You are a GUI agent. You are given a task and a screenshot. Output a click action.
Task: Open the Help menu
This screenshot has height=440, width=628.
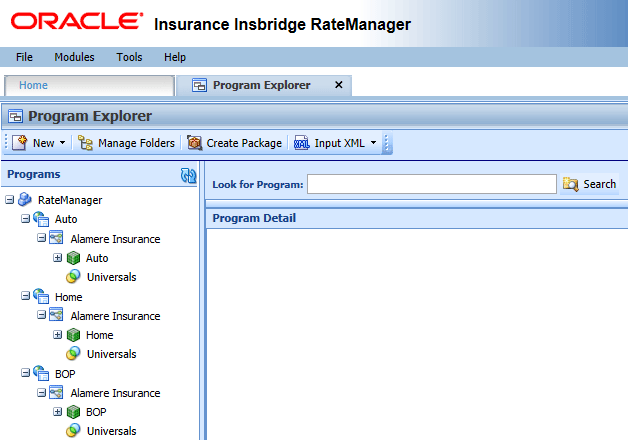[175, 57]
